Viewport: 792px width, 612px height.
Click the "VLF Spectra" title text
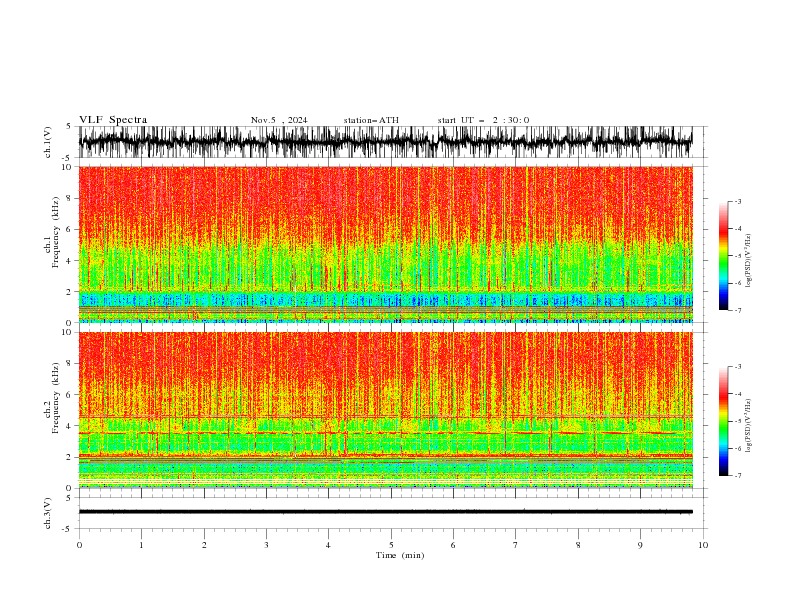[113, 120]
